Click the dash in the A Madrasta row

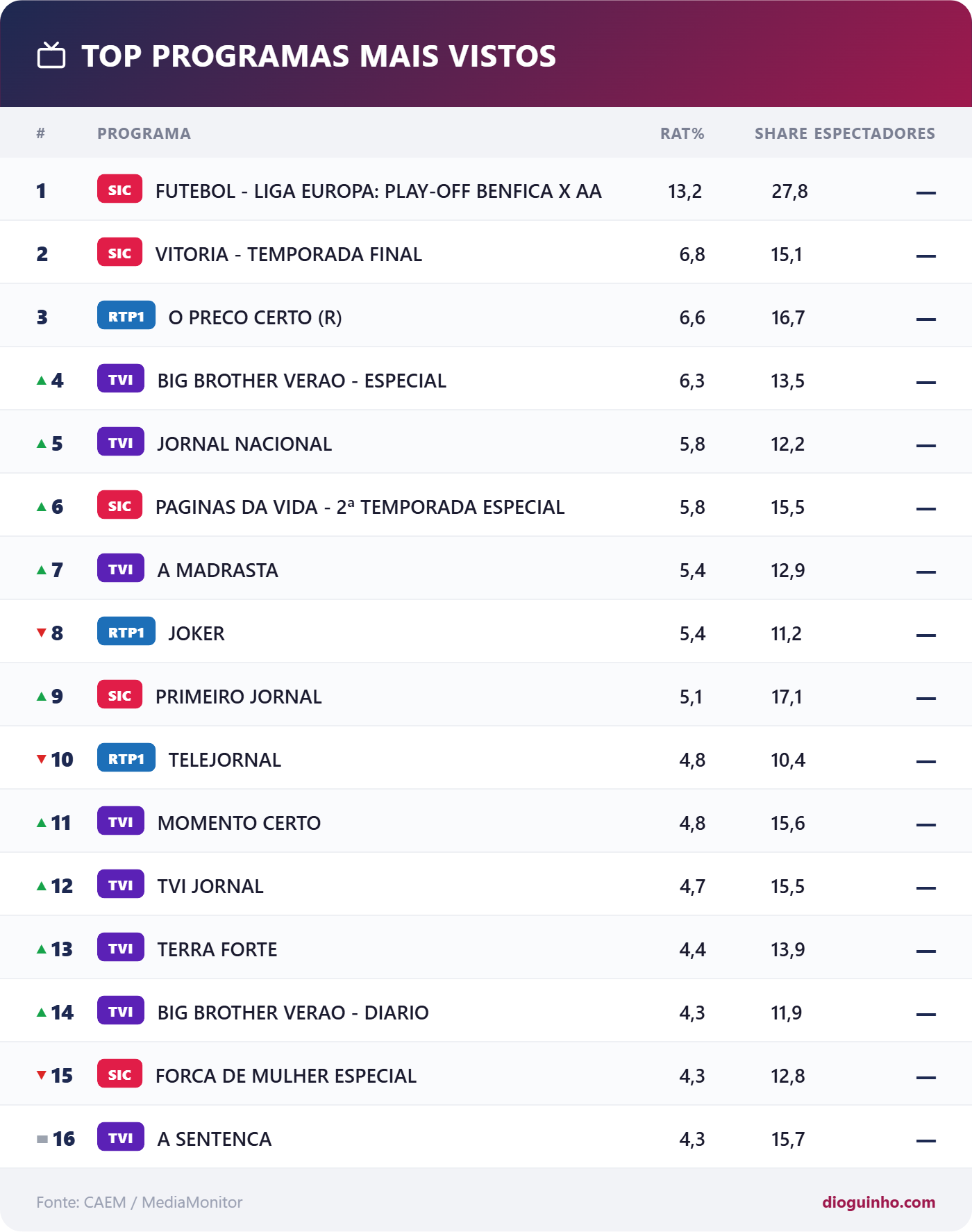(926, 572)
